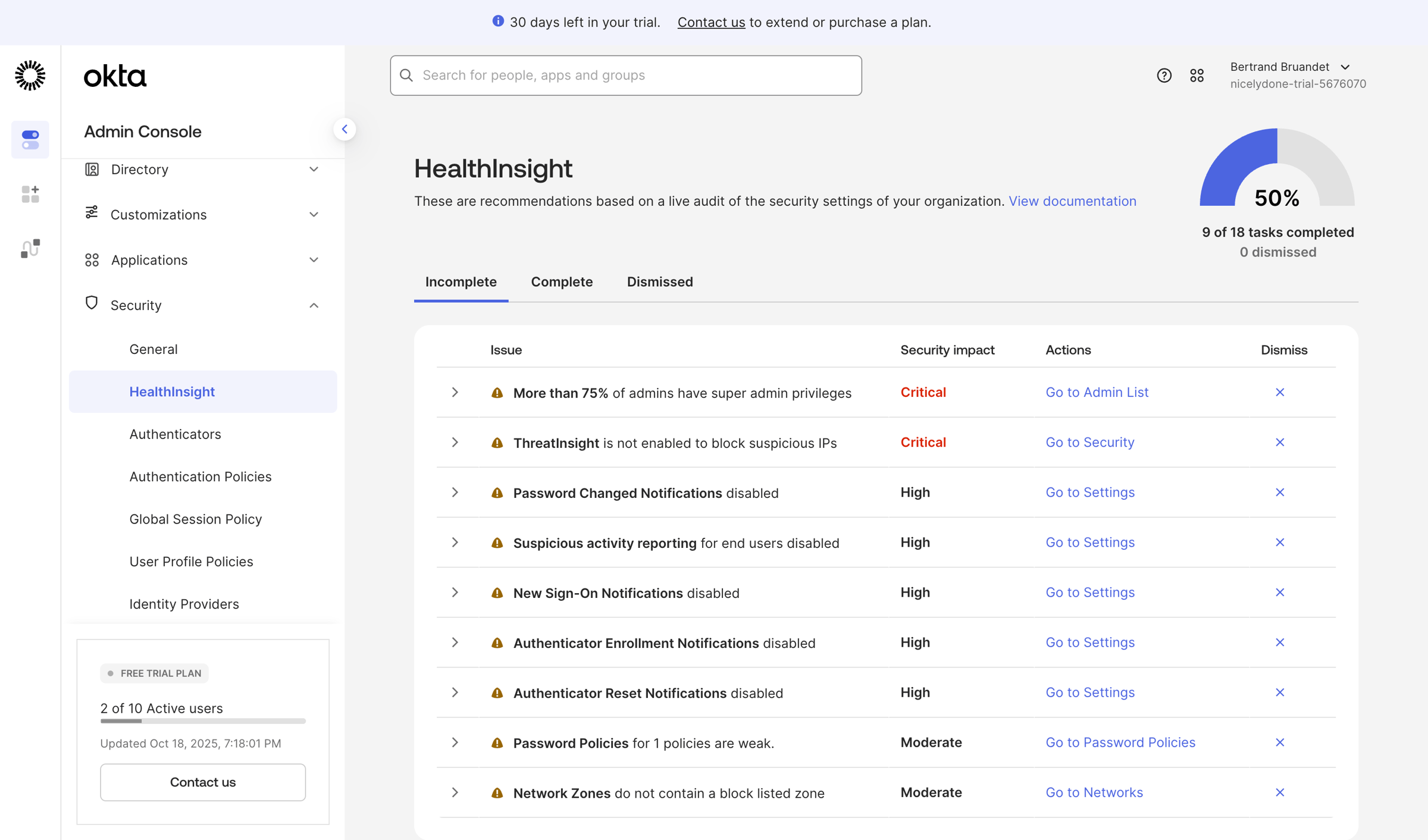Switch to the Incomplete tab
The image size is (1428, 840).
(461, 282)
